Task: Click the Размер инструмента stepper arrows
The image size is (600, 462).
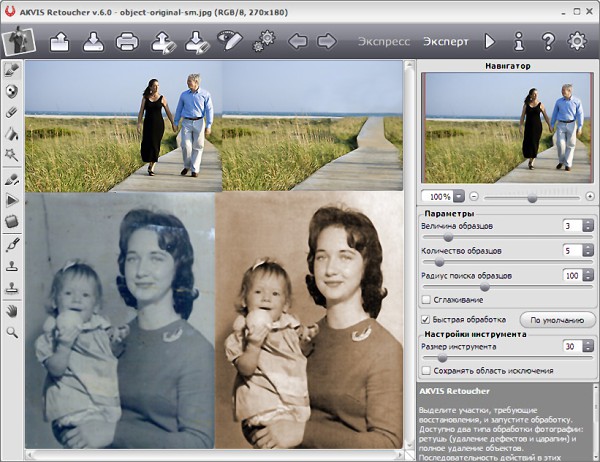Action: pyautogui.click(x=588, y=346)
